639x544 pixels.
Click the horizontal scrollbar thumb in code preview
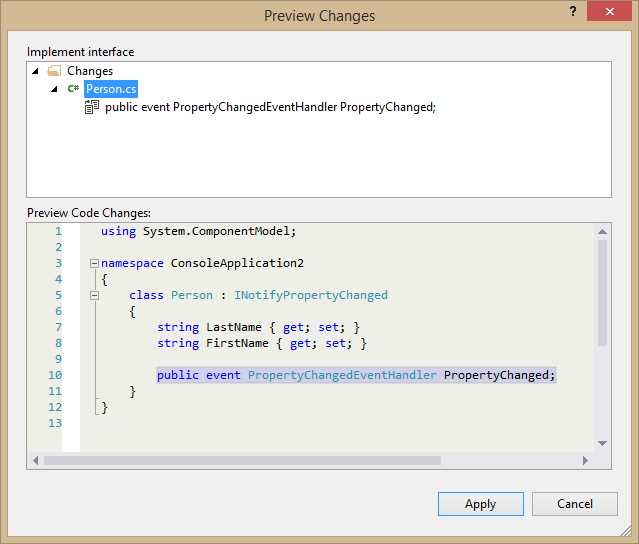[242, 460]
